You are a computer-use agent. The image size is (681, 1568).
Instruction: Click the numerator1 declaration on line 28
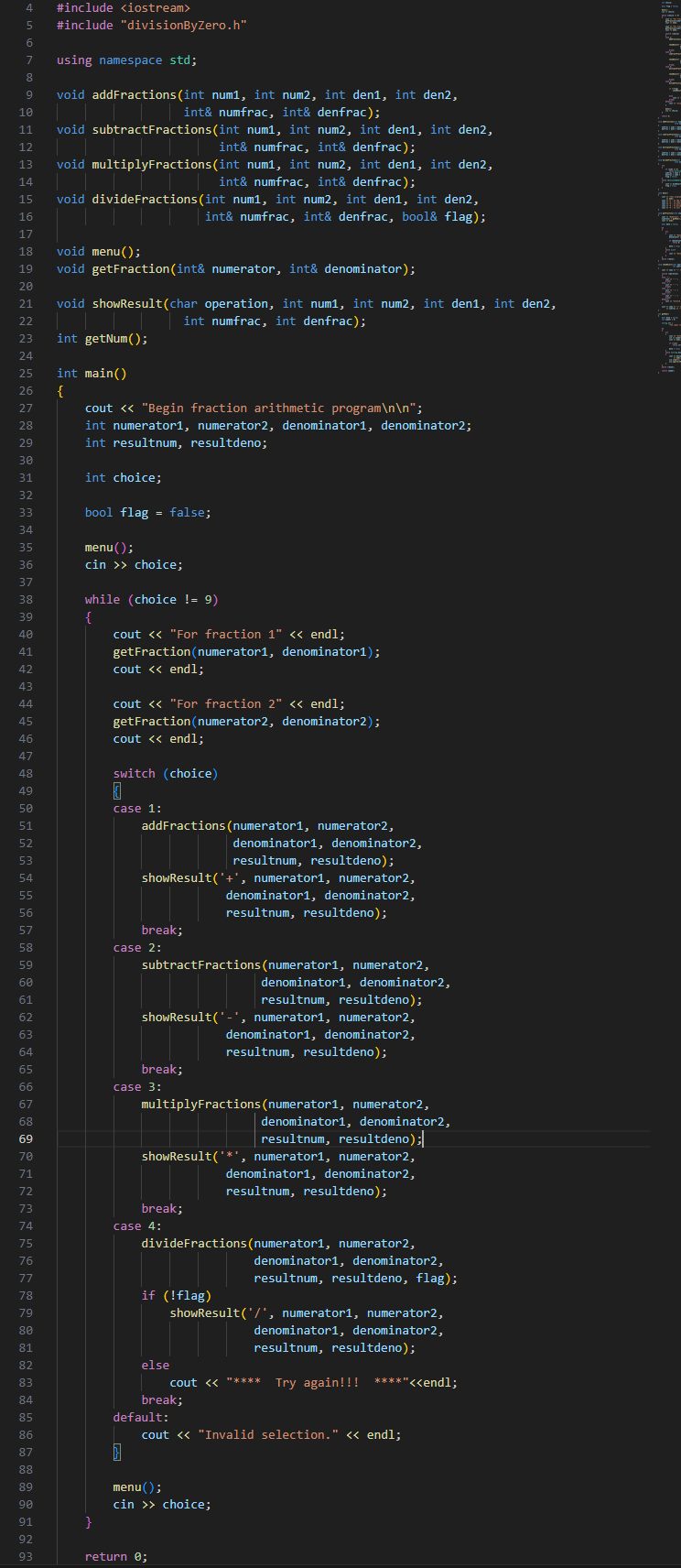click(x=148, y=425)
